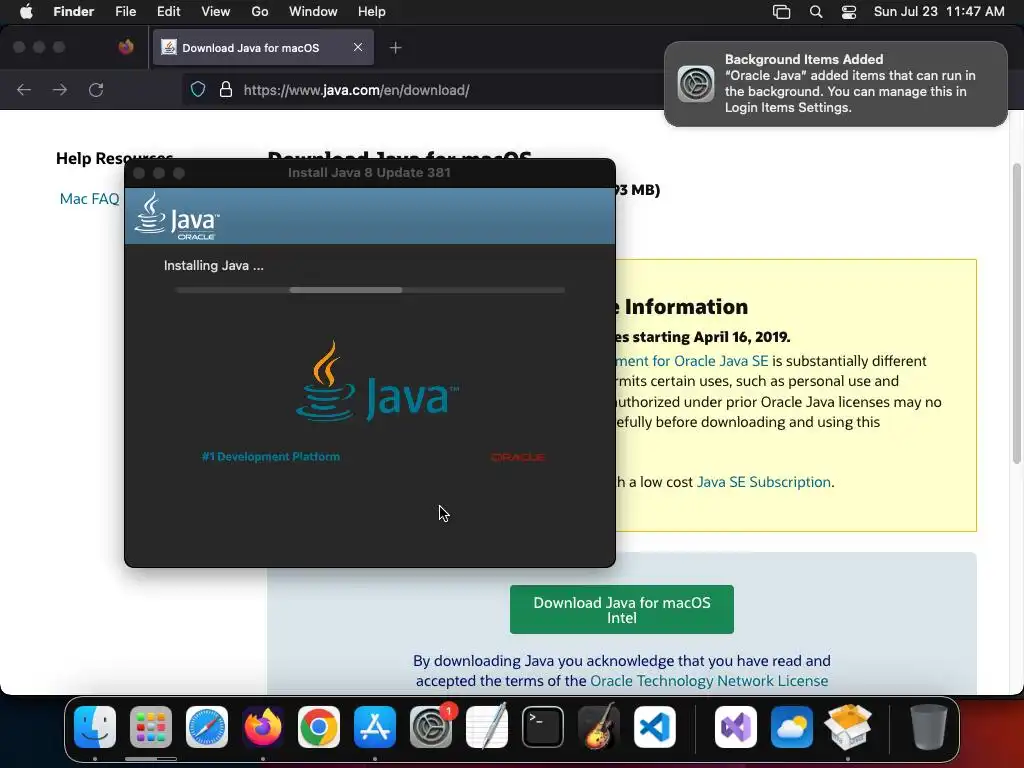Select the Download Java for macOS tab
1024x768 pixels.
point(263,47)
